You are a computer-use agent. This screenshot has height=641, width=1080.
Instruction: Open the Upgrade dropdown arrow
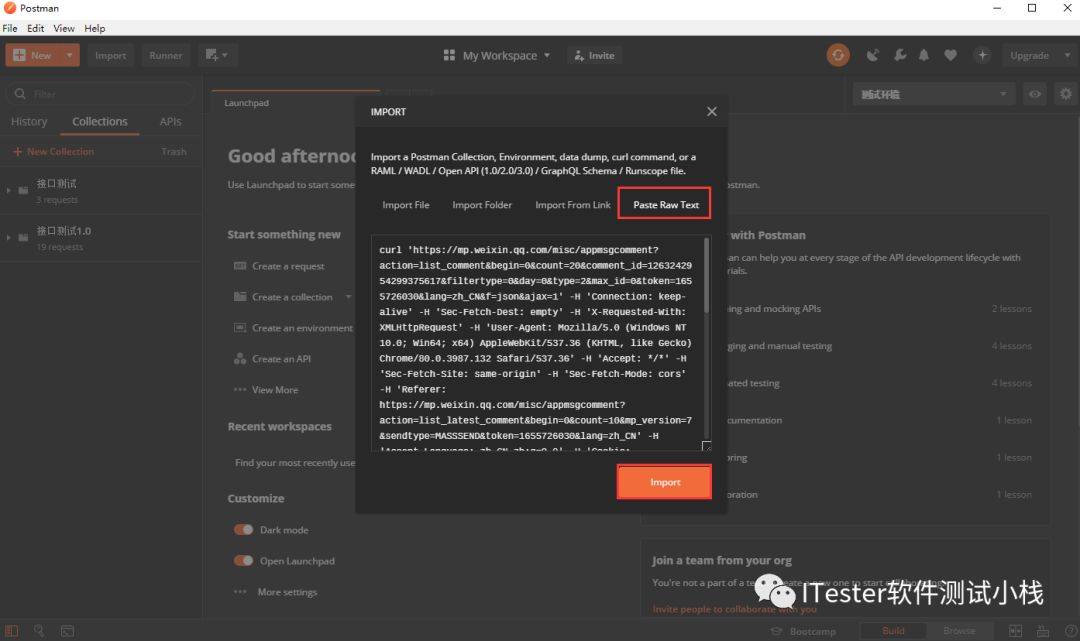point(1068,55)
